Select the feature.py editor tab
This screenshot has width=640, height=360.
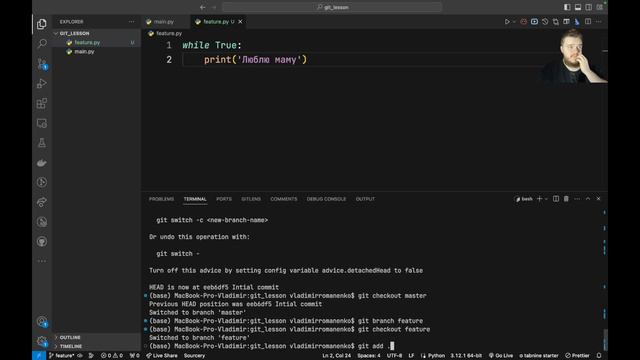pyautogui.click(x=216, y=22)
